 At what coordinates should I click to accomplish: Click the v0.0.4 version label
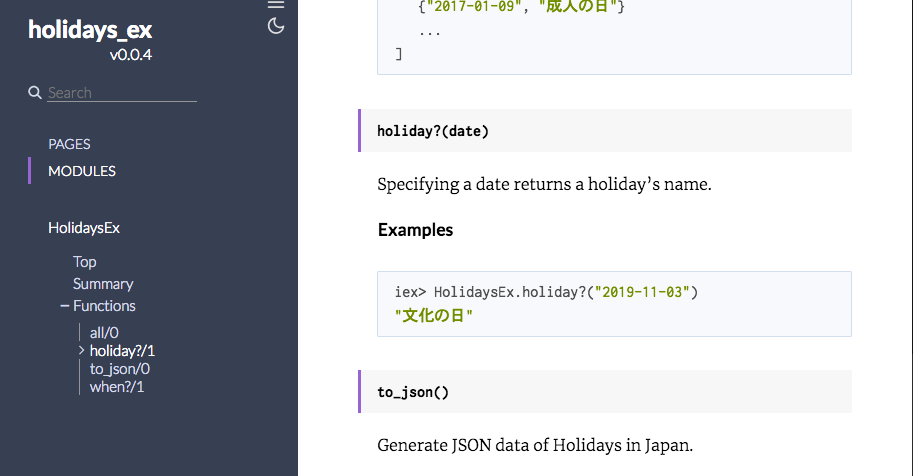(131, 55)
